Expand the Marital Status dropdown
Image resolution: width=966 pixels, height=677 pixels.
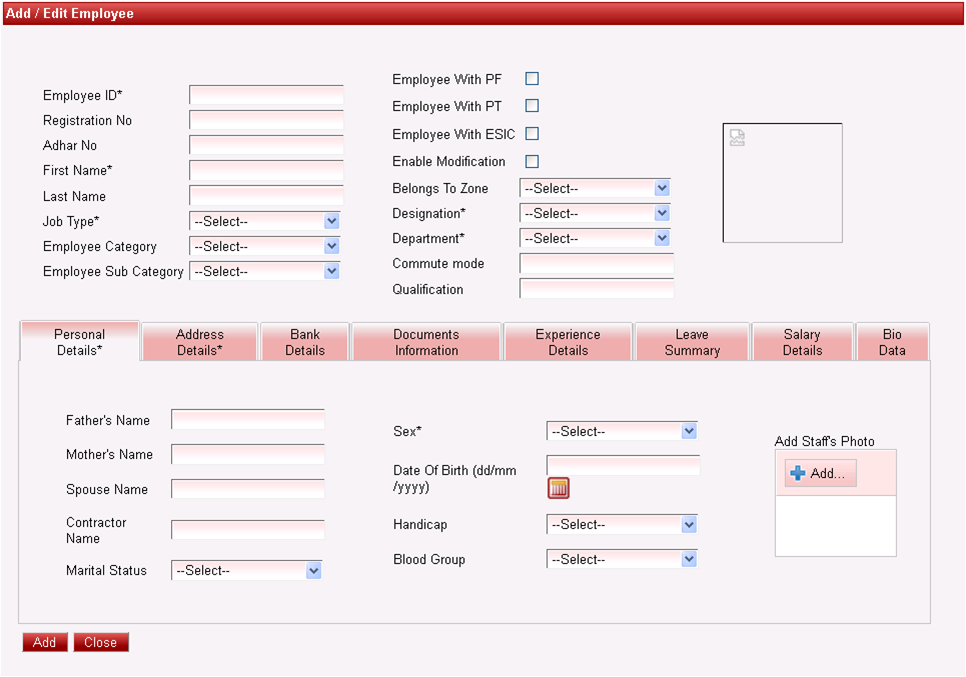246,570
